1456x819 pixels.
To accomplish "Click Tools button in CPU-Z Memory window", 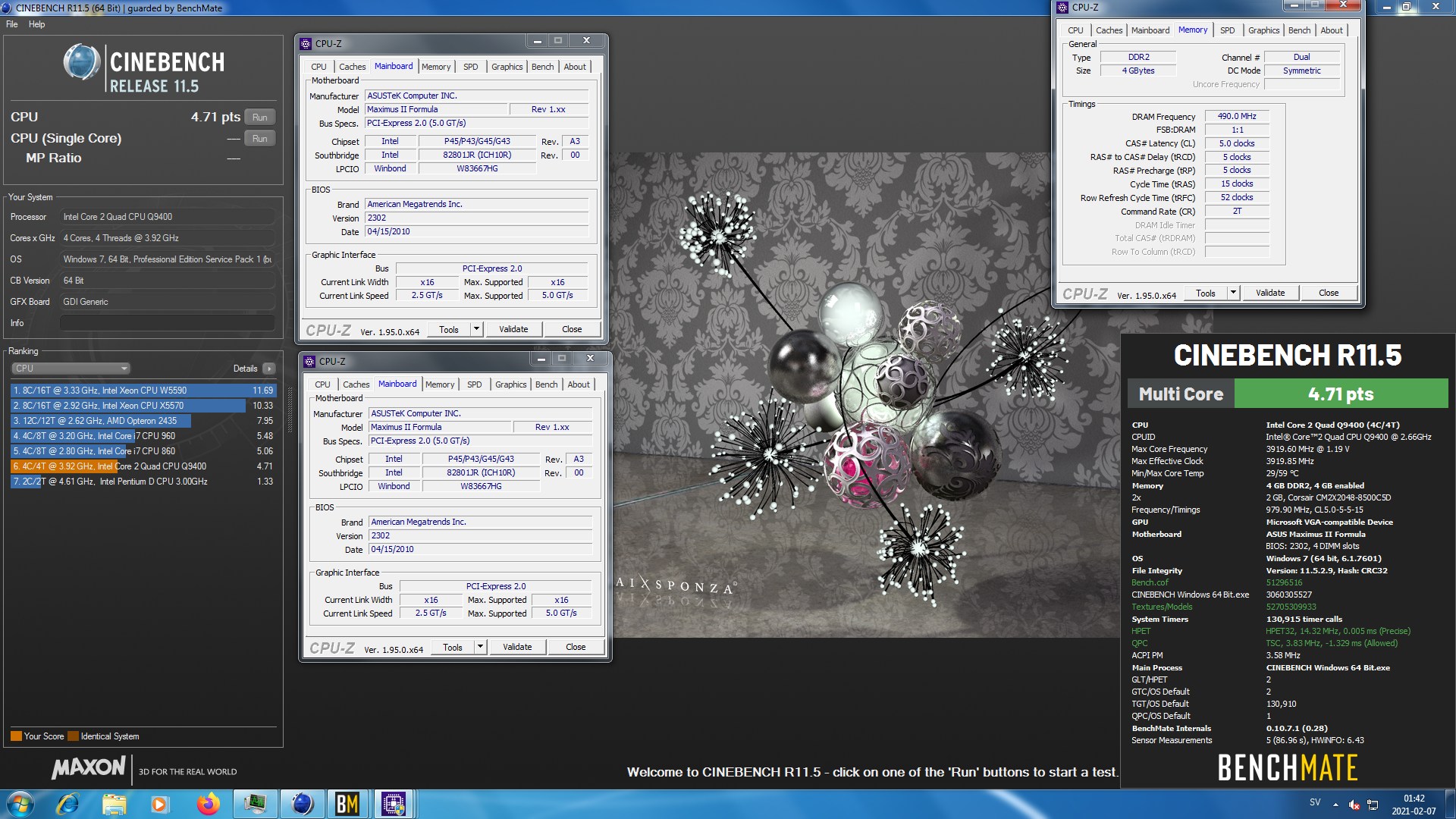I will pyautogui.click(x=1206, y=293).
